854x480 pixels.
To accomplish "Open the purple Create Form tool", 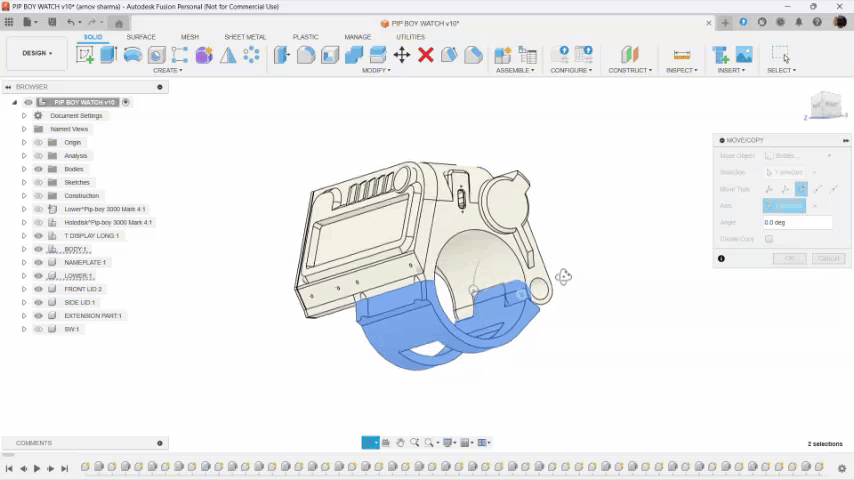I will pos(204,54).
